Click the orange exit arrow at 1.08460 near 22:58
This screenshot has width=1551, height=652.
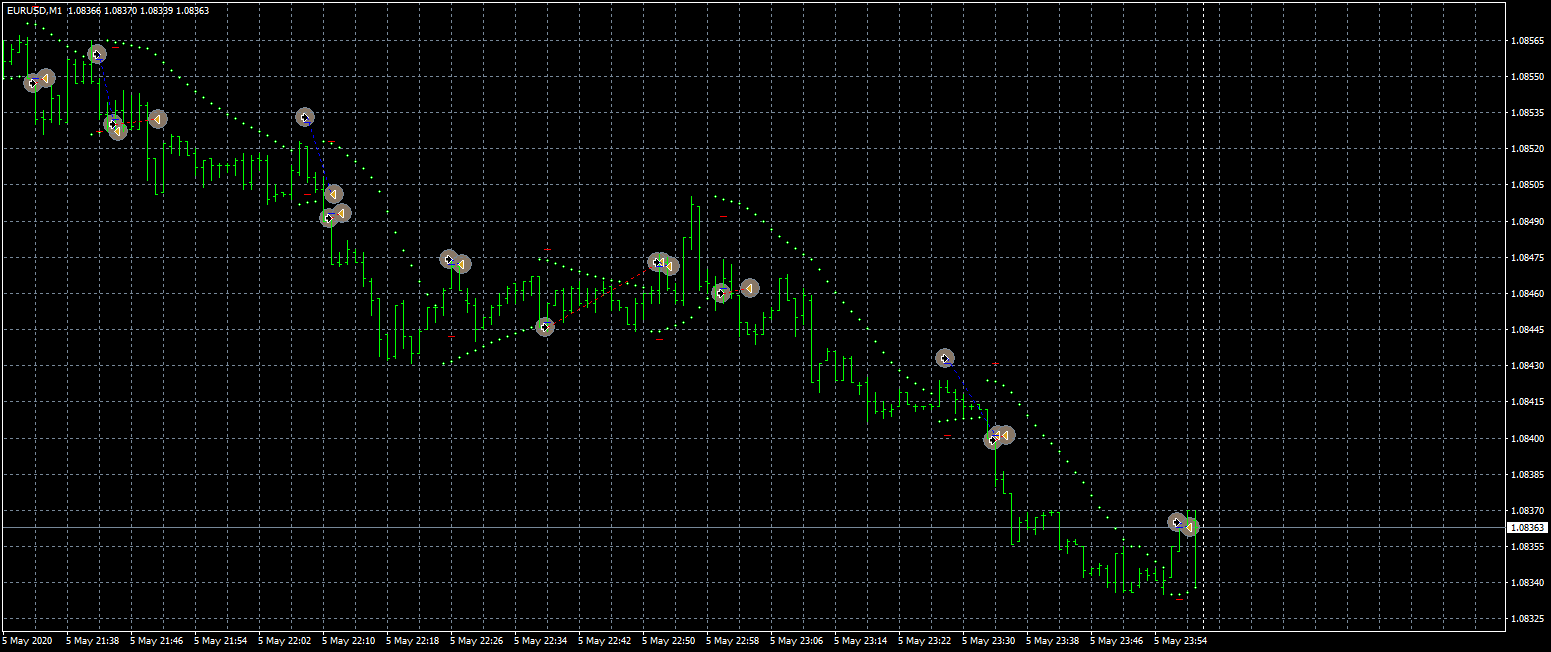click(749, 288)
